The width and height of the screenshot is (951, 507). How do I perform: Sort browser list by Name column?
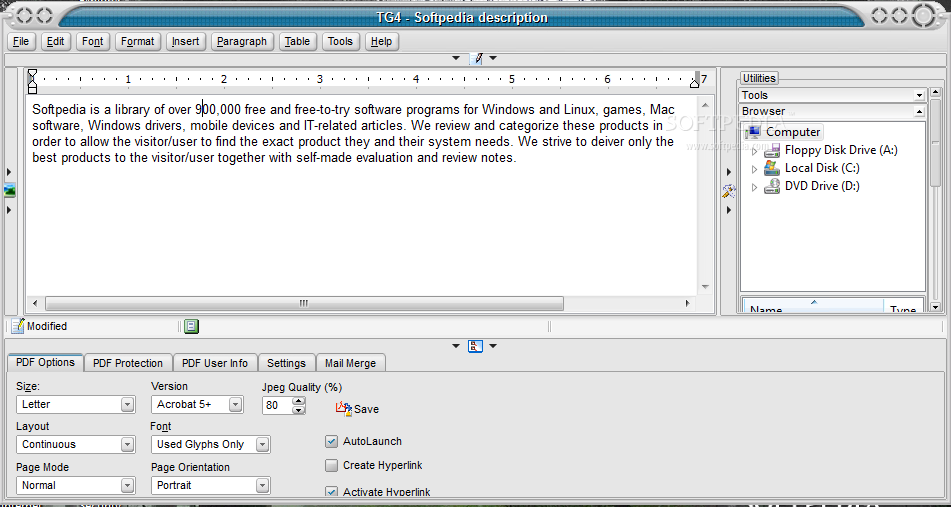point(813,305)
